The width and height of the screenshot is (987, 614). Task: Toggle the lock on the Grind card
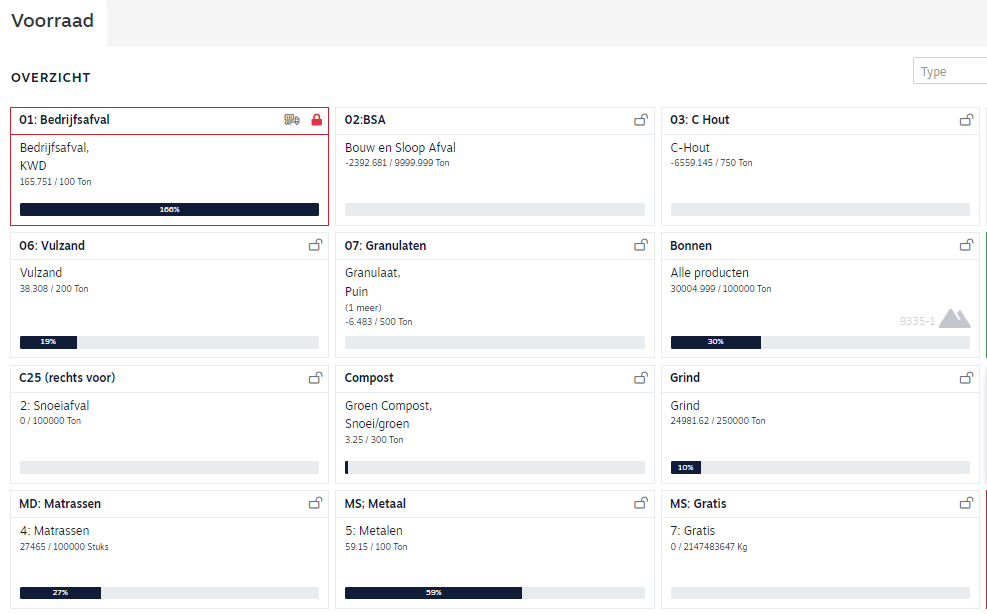coord(966,378)
